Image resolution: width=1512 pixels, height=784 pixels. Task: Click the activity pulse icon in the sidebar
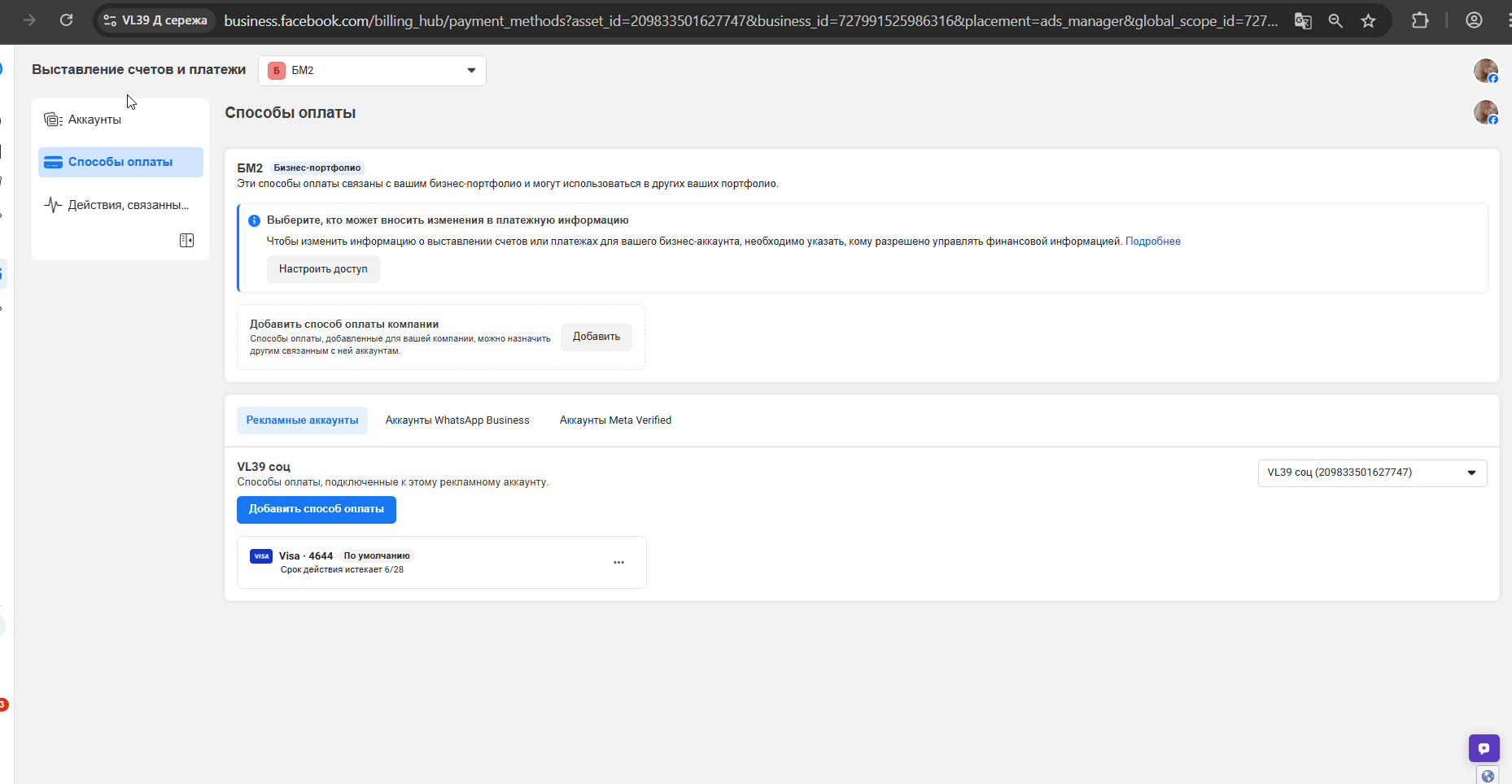[x=53, y=205]
